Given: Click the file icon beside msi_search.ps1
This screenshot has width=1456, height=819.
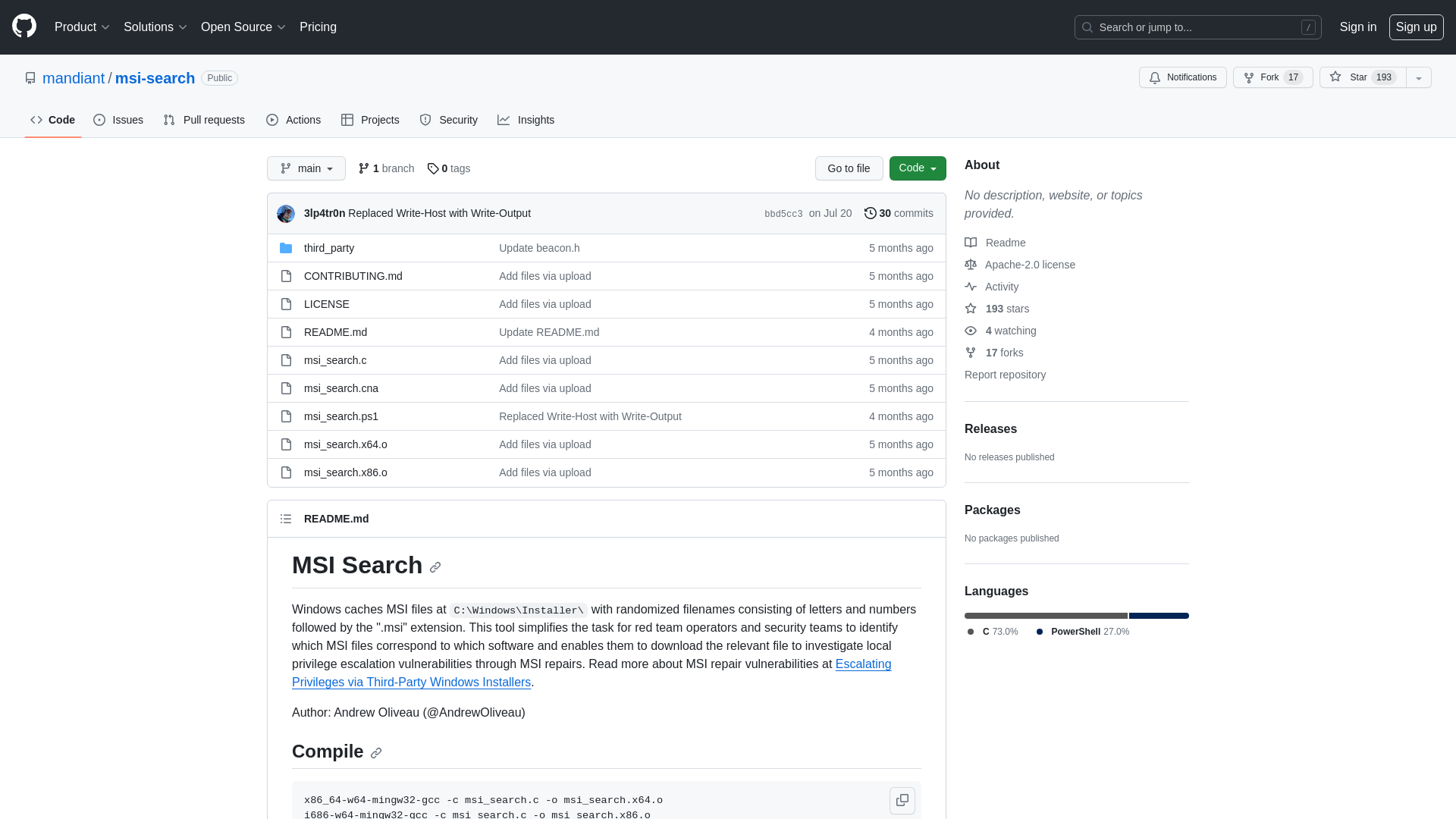Looking at the screenshot, I should tap(286, 416).
